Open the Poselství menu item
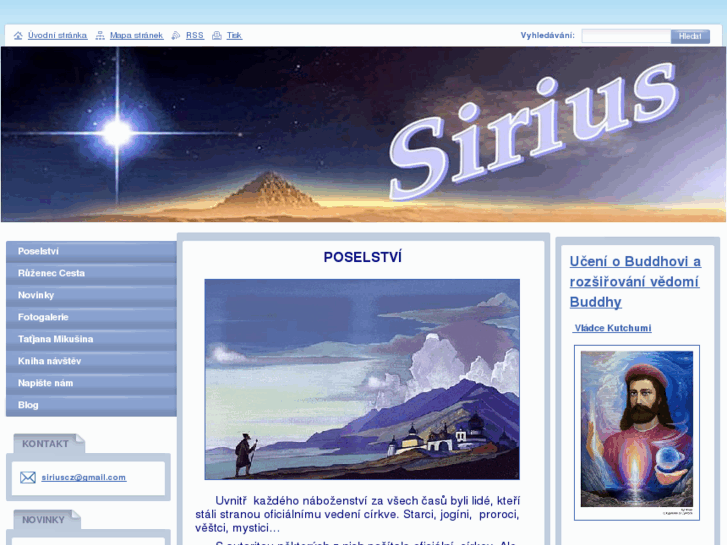The width and height of the screenshot is (727, 545). coord(91,252)
